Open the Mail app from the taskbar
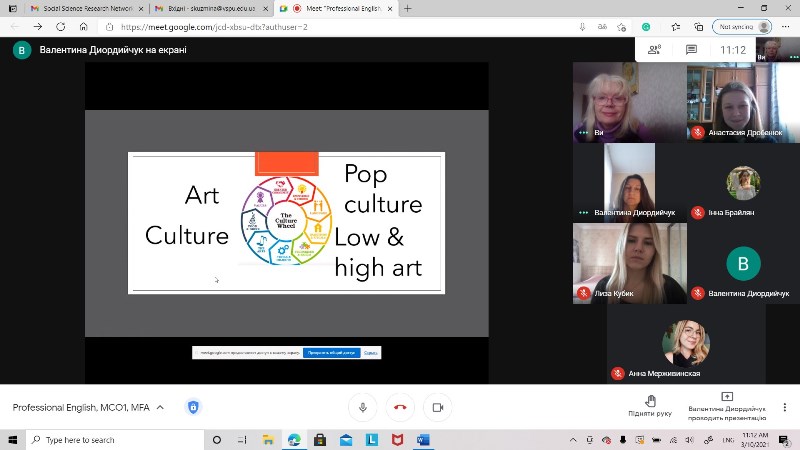This screenshot has height=450, width=800. tap(346, 440)
